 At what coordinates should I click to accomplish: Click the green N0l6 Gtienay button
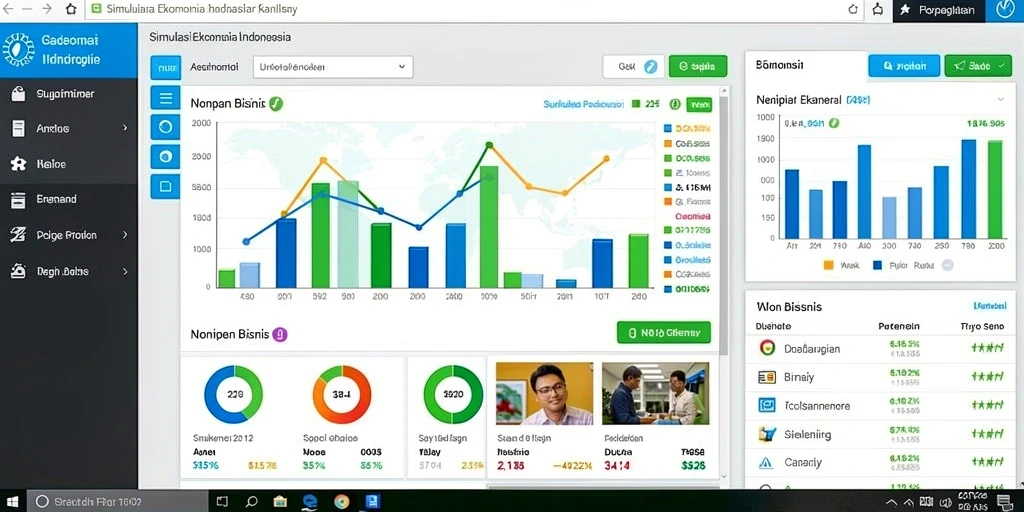point(664,332)
